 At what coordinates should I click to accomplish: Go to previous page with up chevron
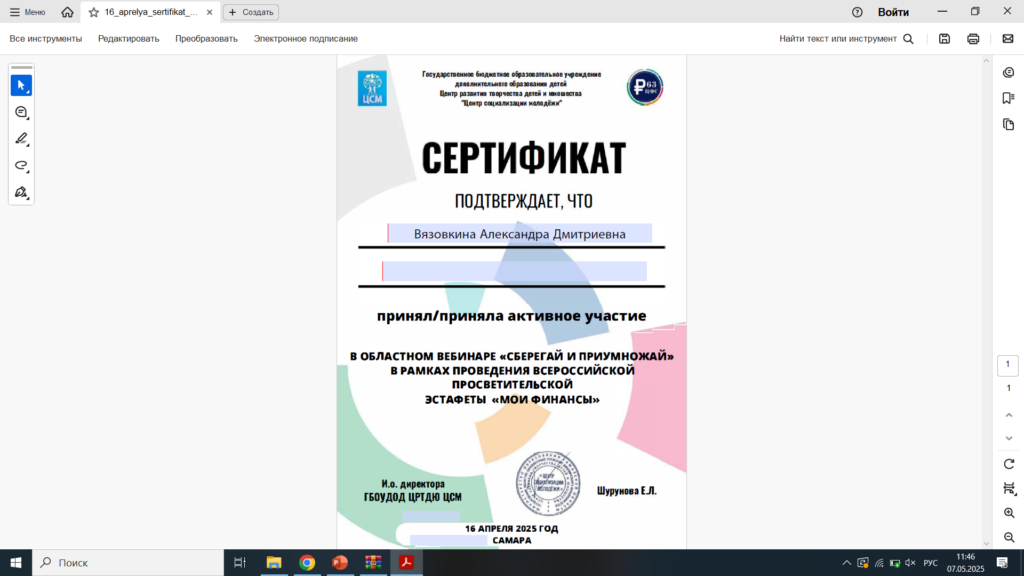click(x=1008, y=415)
